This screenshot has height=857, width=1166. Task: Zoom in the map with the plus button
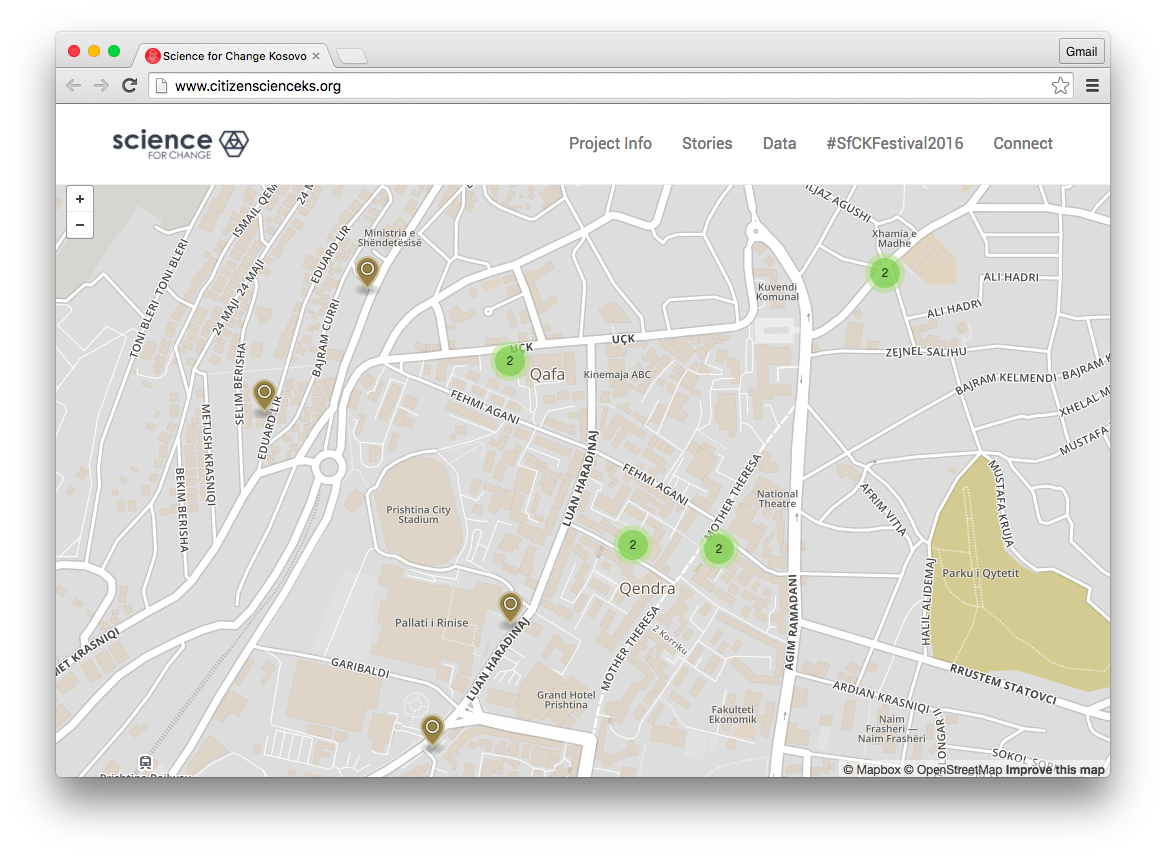coord(80,199)
